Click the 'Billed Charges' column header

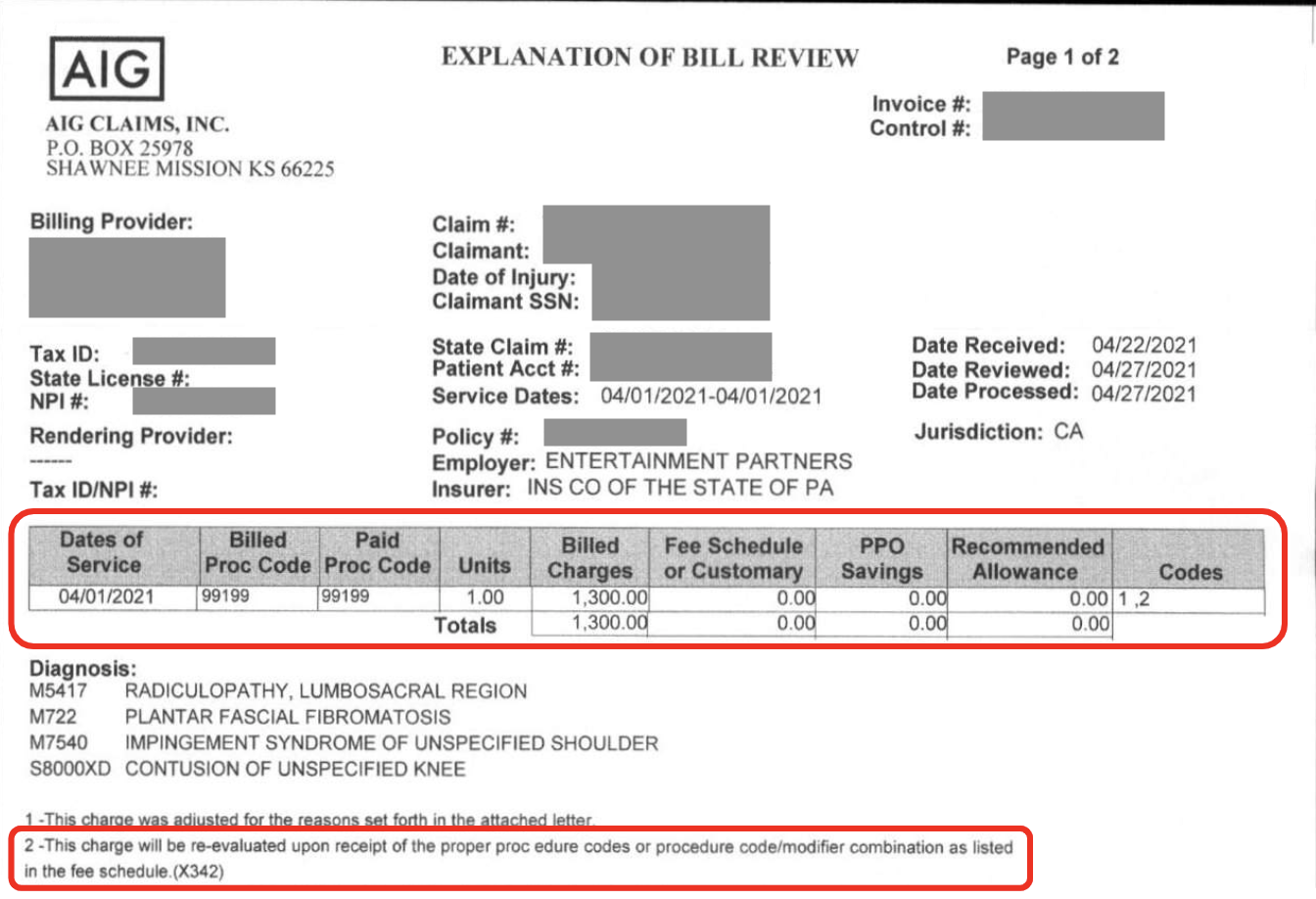tap(590, 558)
